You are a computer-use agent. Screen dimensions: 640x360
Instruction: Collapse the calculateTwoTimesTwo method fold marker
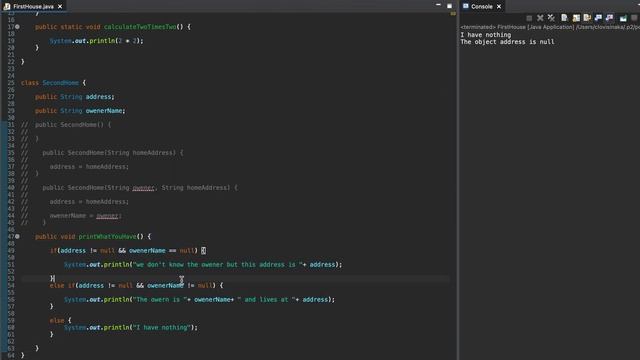(x=18, y=27)
